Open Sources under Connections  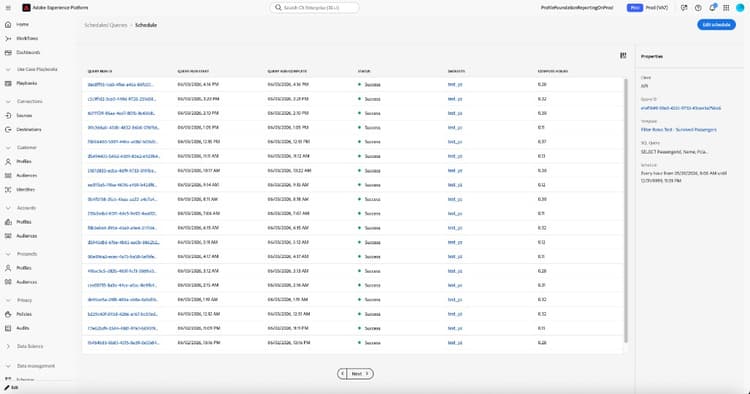[x=24, y=115]
